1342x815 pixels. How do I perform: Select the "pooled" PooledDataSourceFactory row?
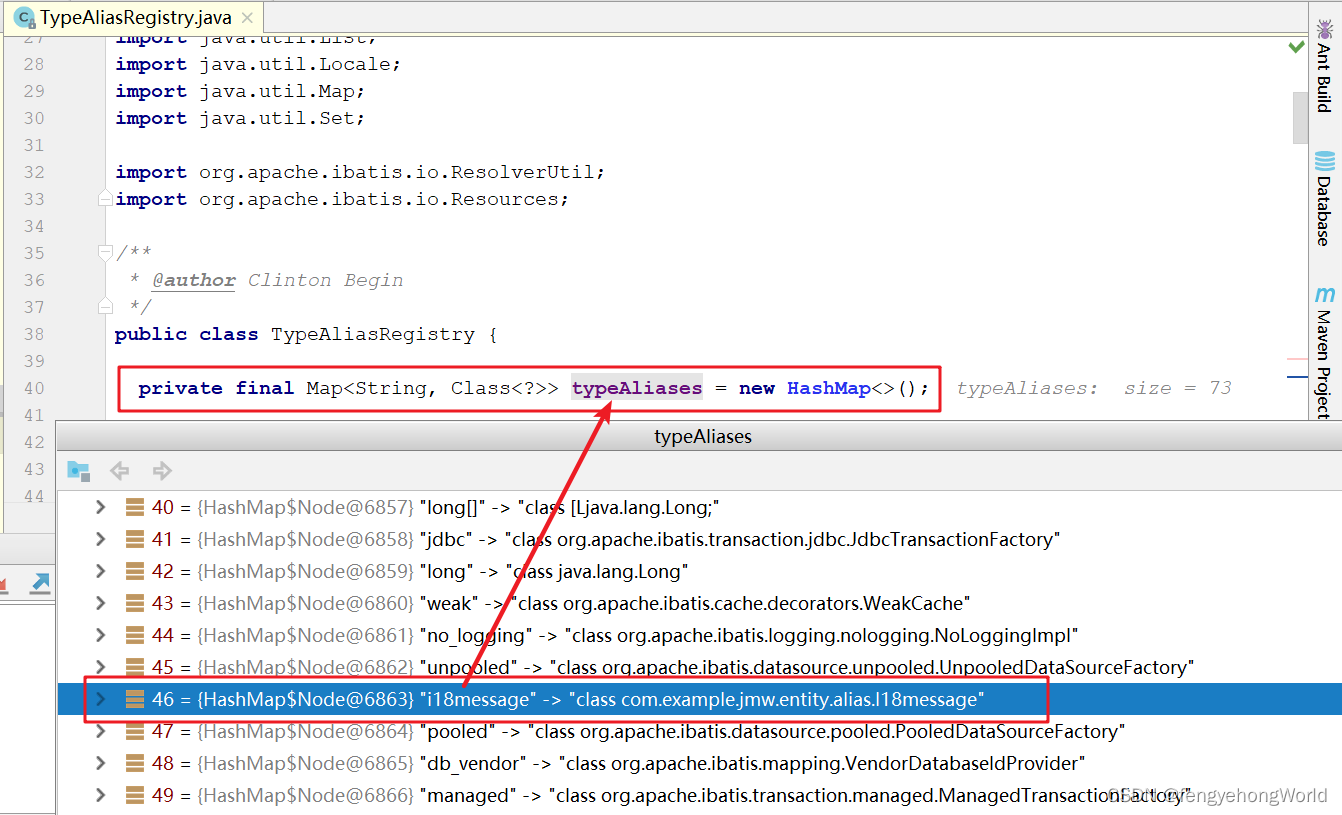700,731
